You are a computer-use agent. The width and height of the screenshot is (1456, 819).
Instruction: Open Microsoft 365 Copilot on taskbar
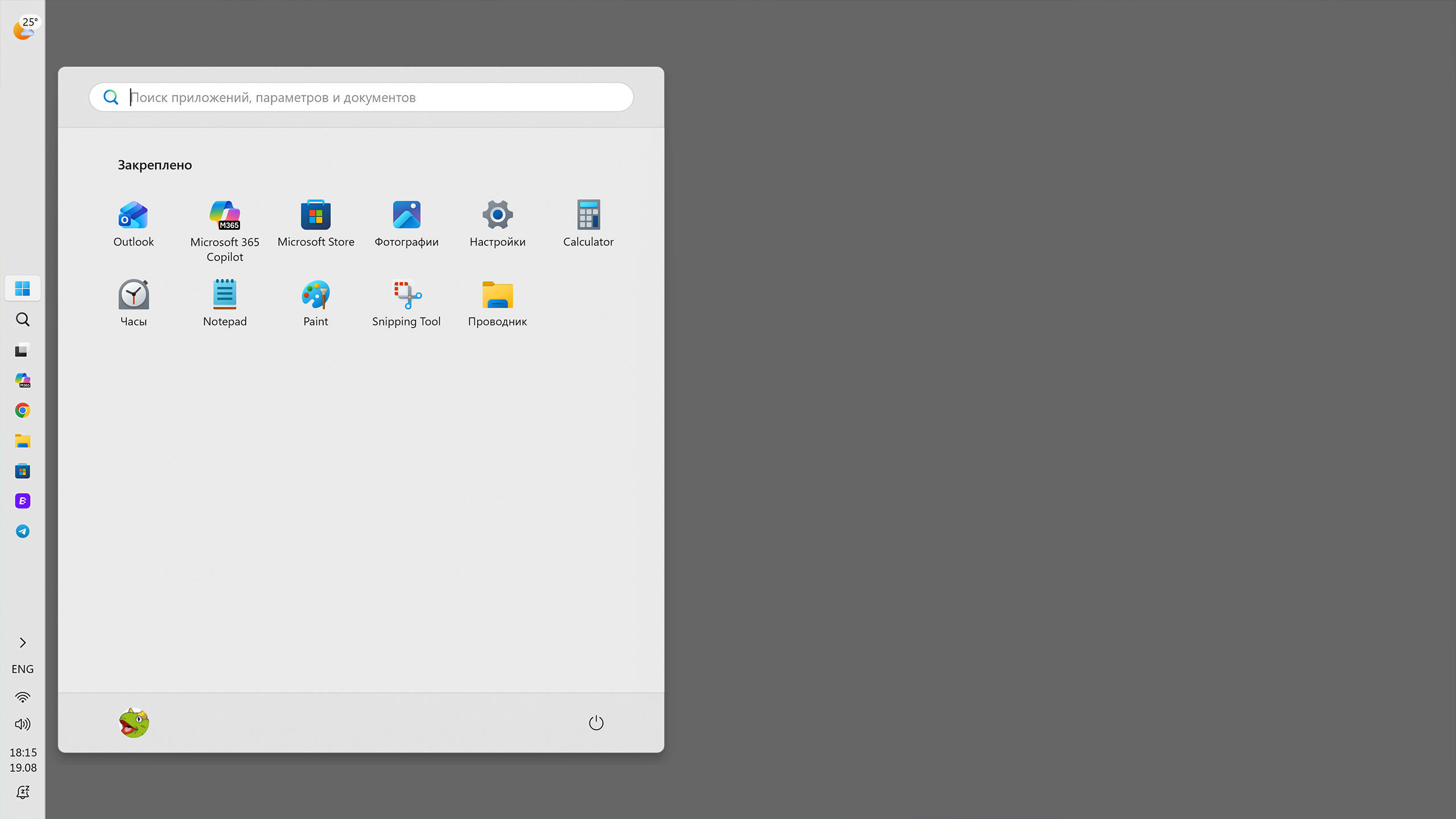pos(23,380)
